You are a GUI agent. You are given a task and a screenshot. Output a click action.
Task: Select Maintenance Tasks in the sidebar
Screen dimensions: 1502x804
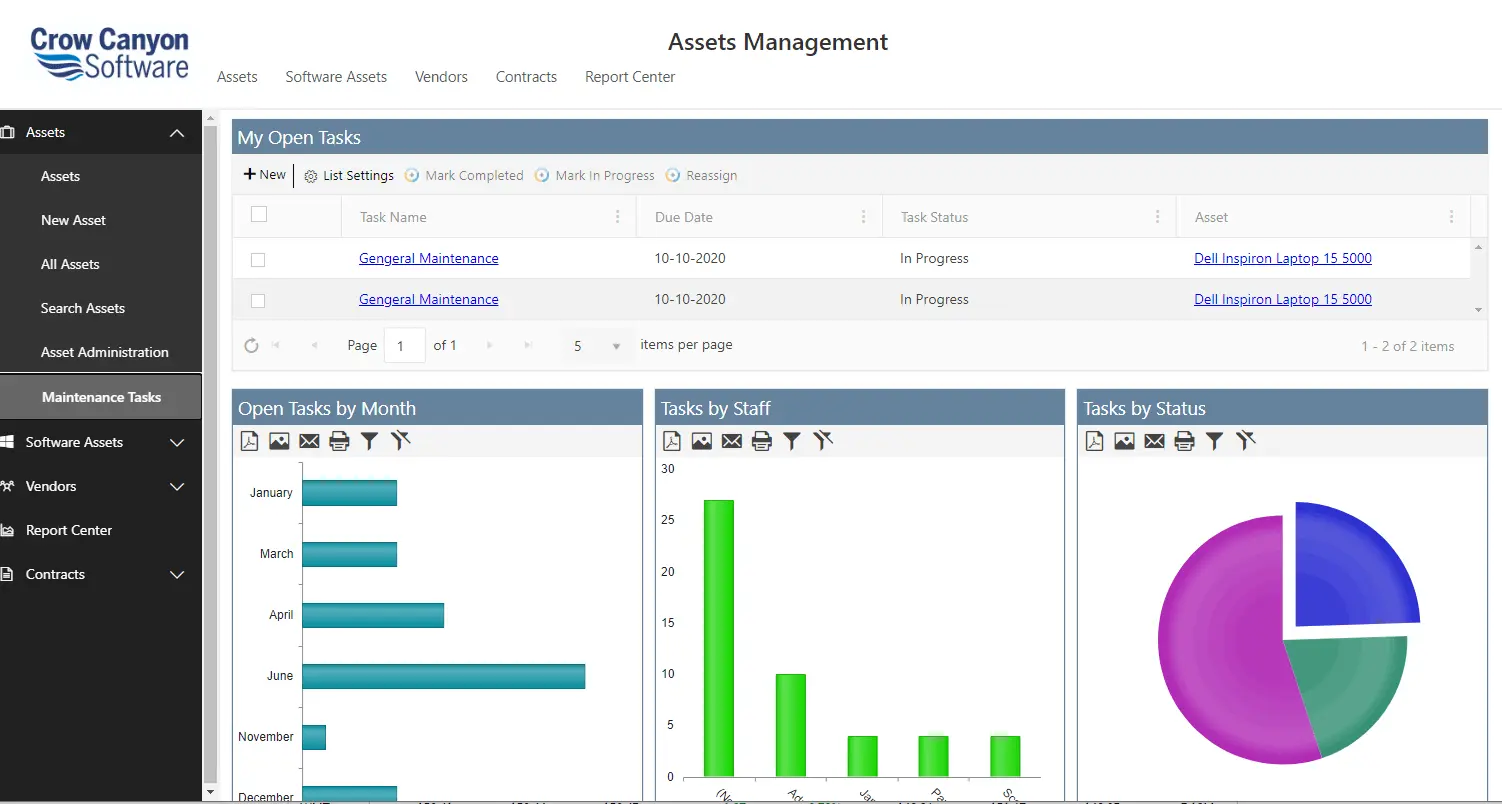click(101, 397)
